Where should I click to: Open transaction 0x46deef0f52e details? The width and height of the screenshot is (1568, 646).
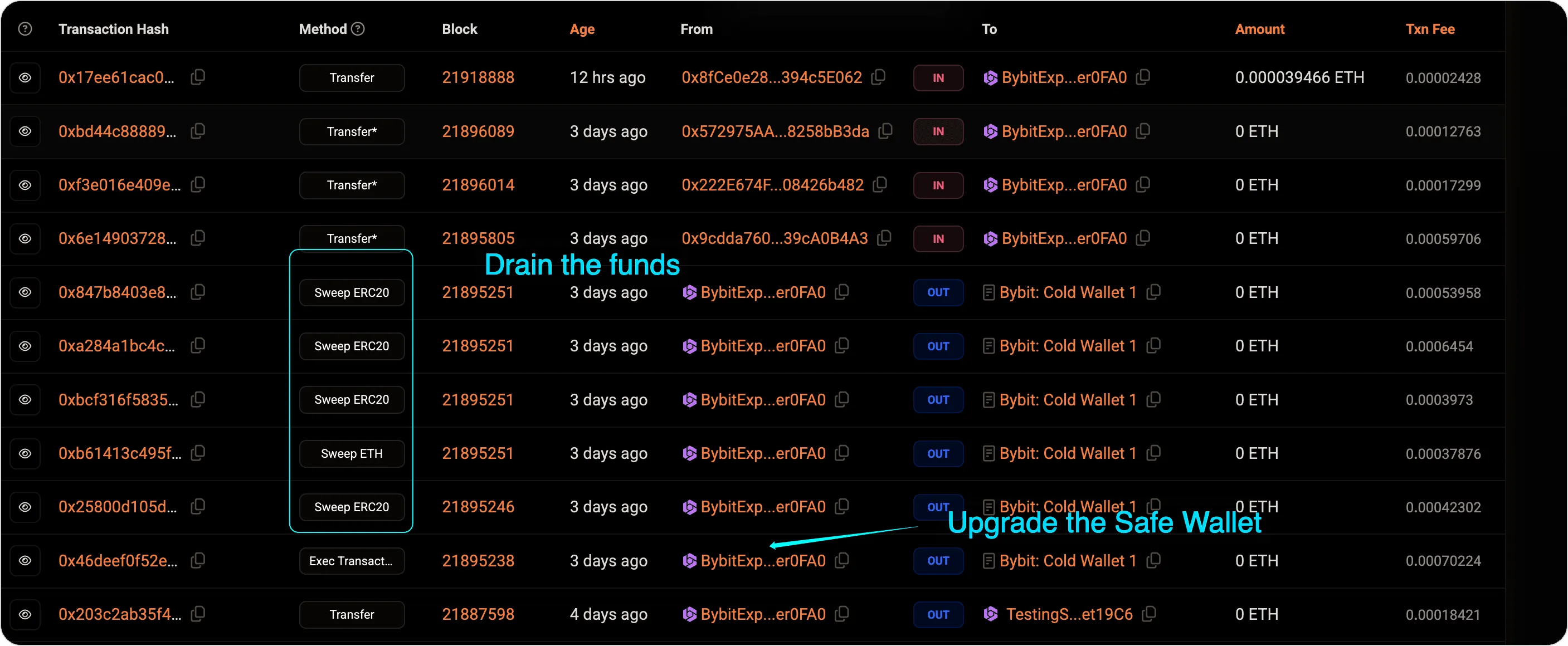pos(118,561)
